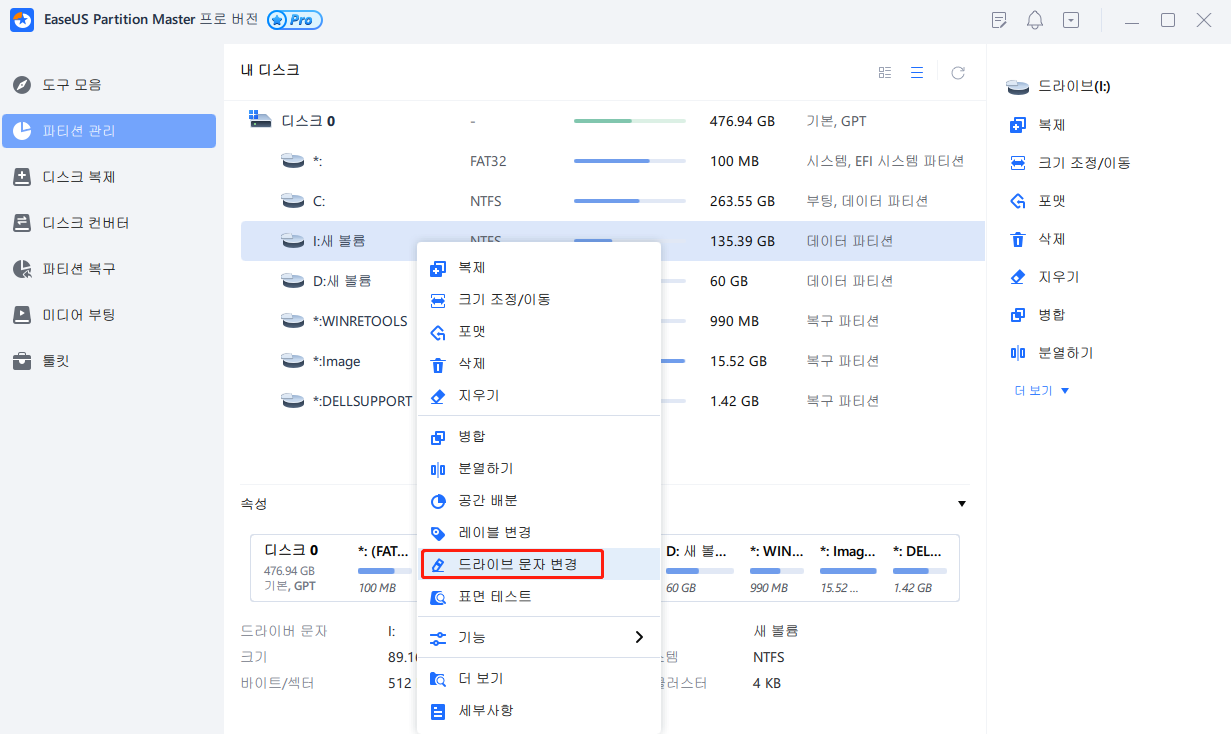Click the feedback note icon in the titlebar
Screen dimensions: 1231x734
(x=998, y=19)
